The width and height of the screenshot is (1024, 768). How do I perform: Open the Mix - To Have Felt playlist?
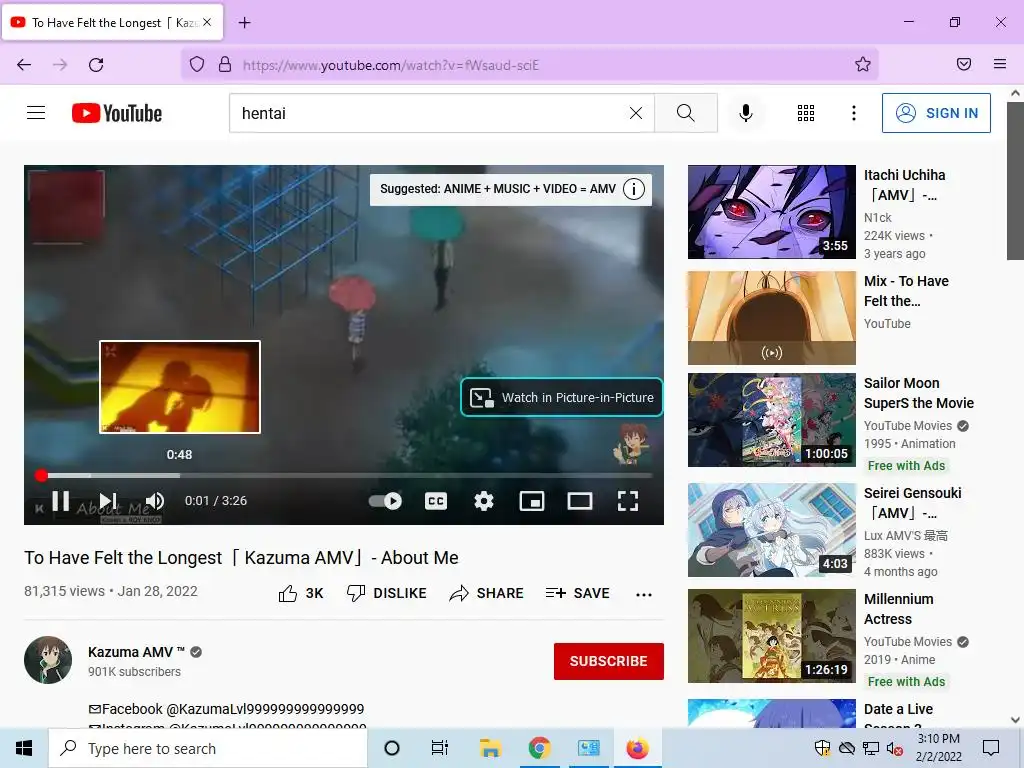tap(771, 317)
